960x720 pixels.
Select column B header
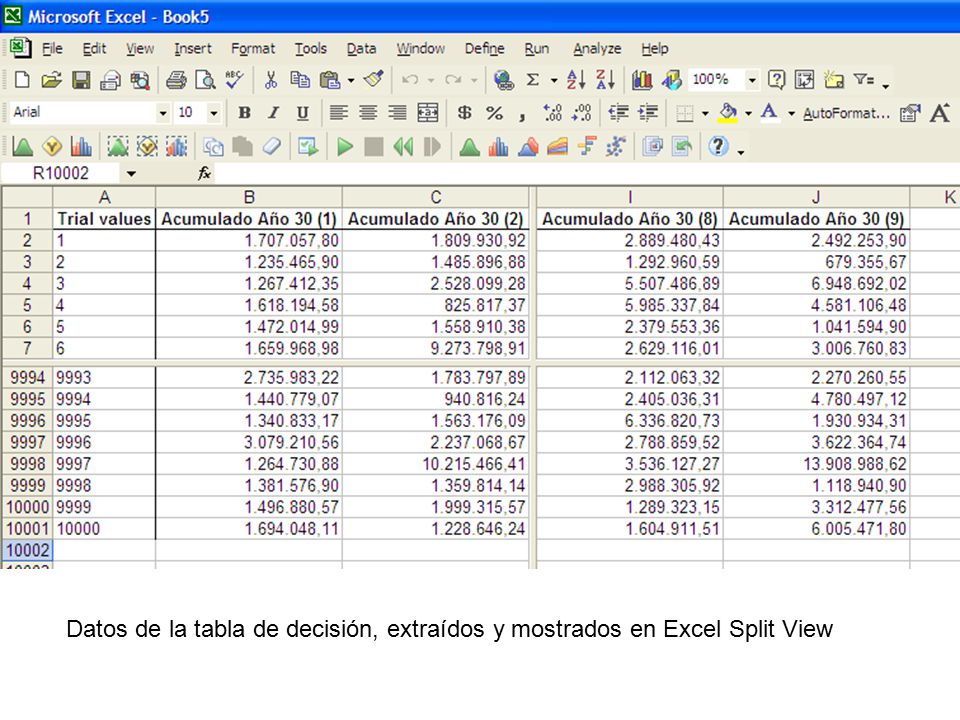[x=249, y=197]
